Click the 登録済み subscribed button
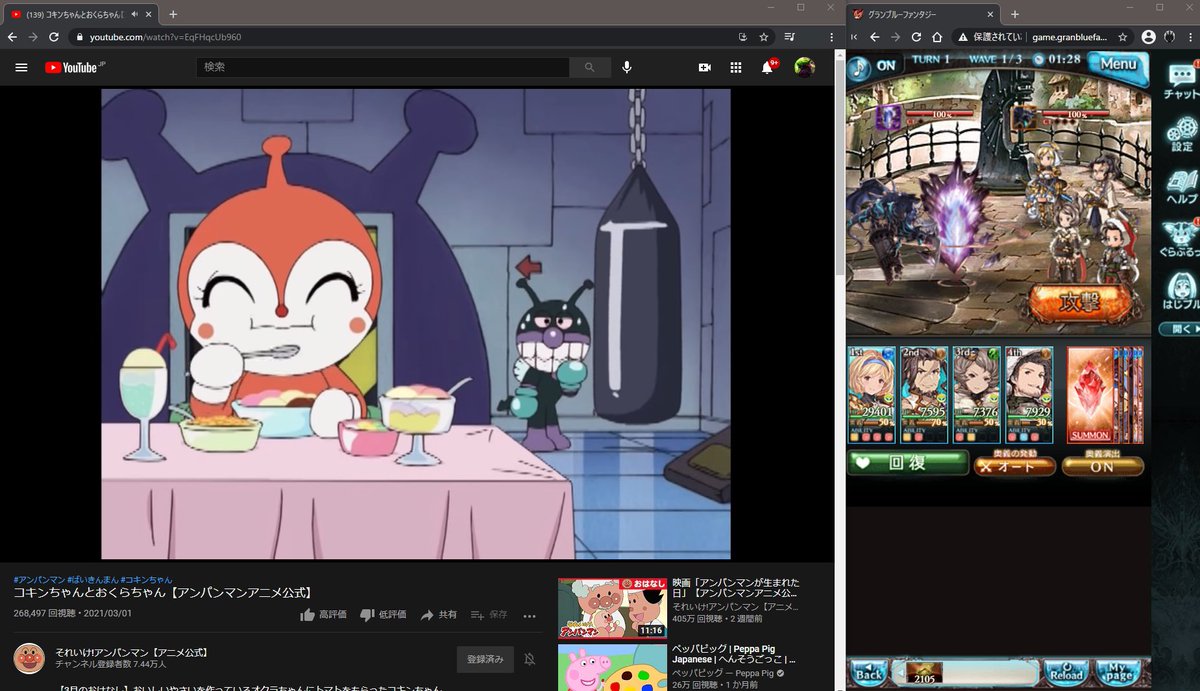 pyautogui.click(x=486, y=659)
